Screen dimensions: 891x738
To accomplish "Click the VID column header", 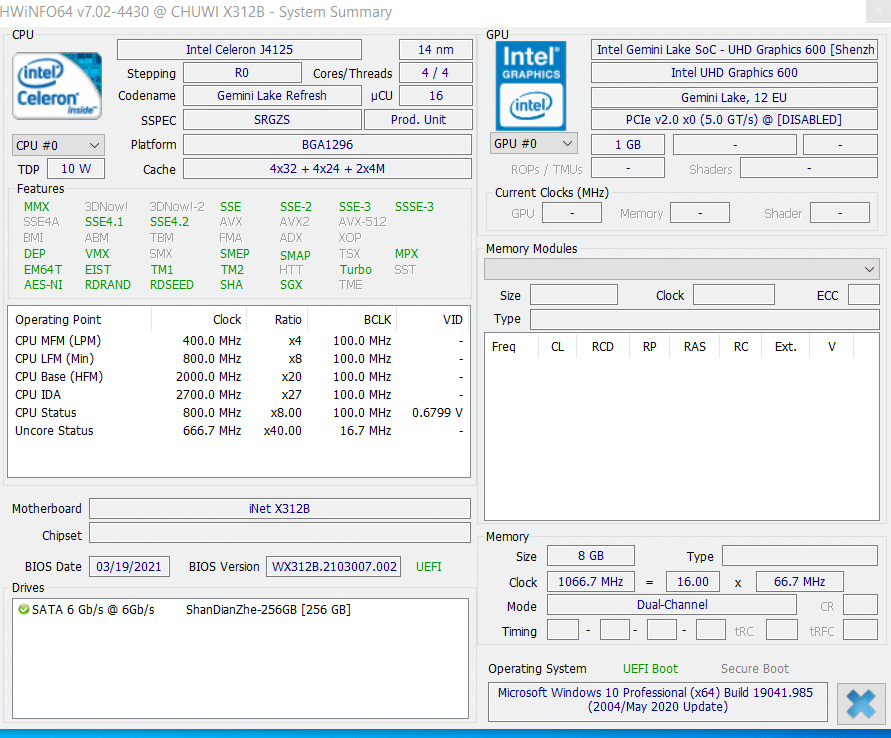I will point(432,320).
